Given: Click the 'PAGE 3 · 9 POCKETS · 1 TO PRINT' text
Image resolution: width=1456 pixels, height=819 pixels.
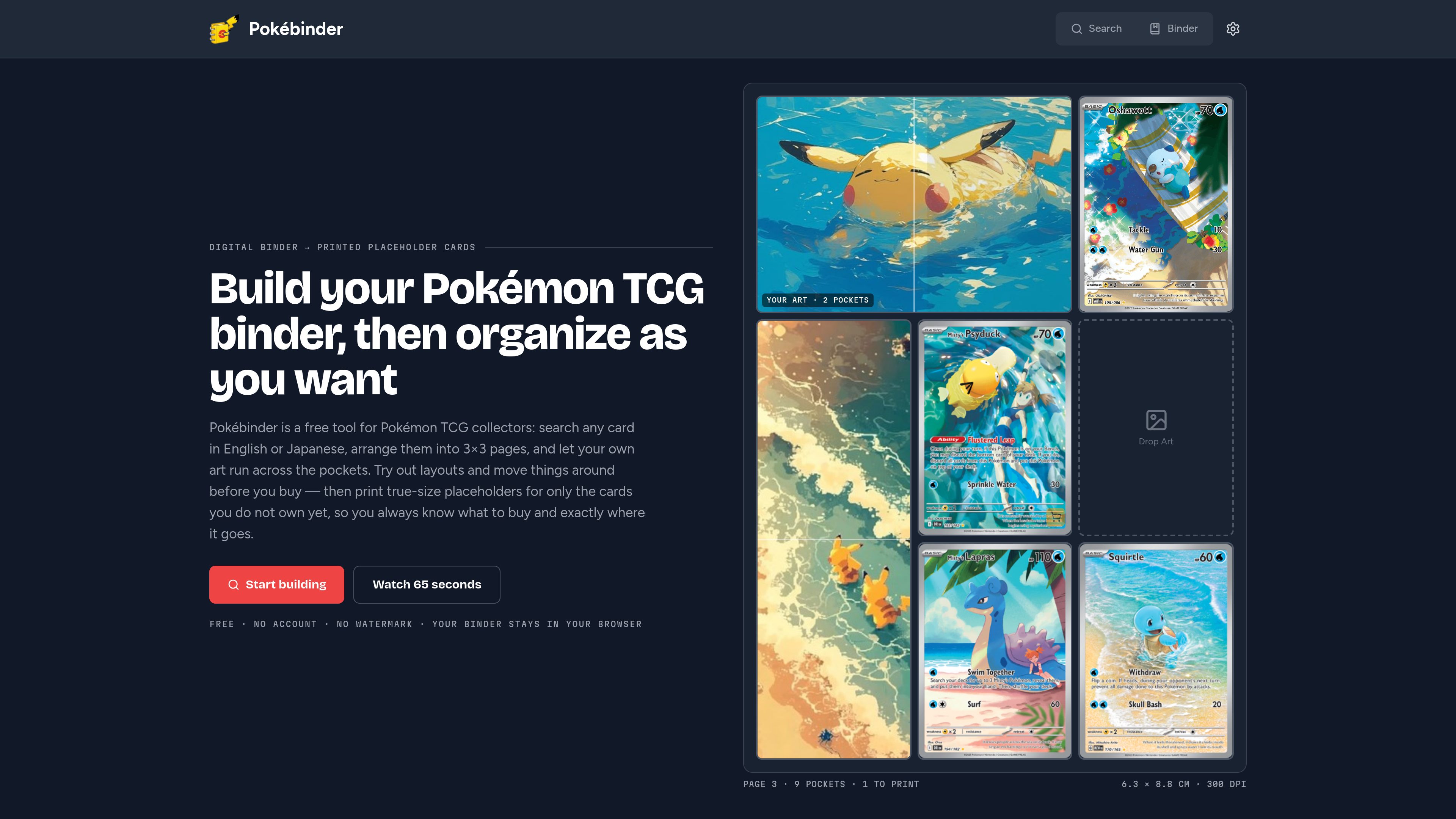Looking at the screenshot, I should pos(831,784).
